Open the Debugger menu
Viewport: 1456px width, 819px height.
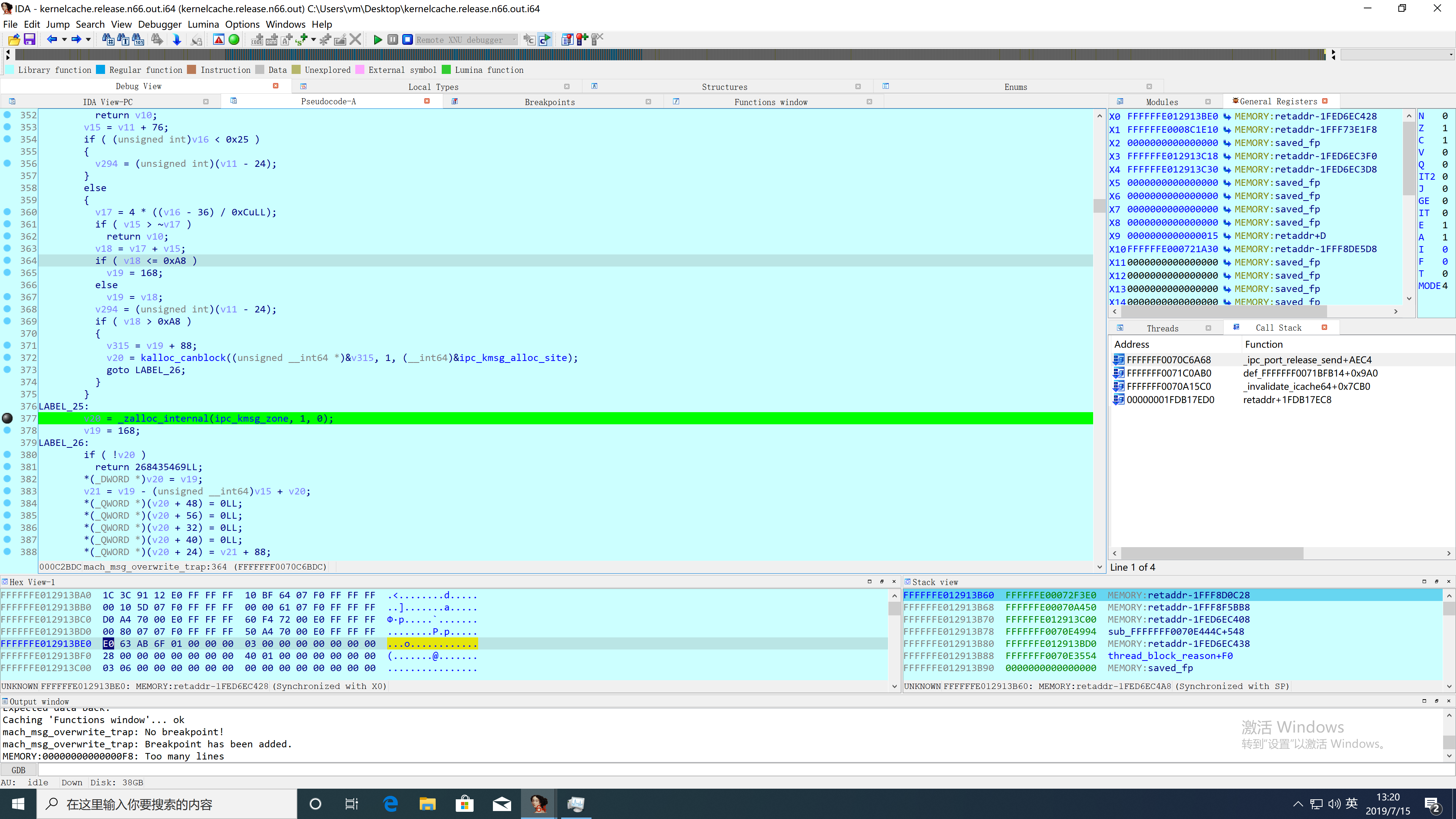point(159,24)
